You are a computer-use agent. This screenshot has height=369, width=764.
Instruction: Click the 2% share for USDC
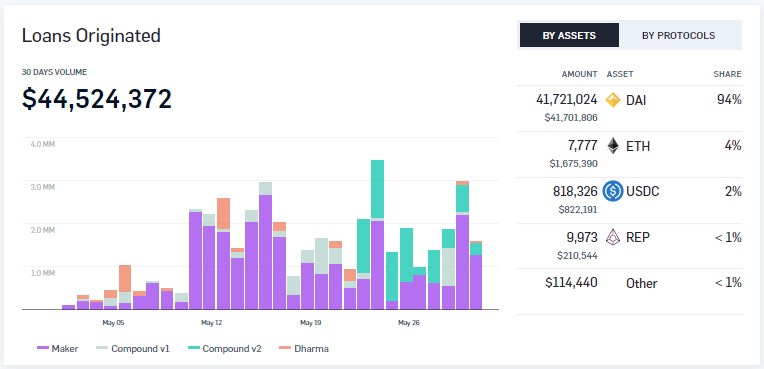tap(733, 191)
